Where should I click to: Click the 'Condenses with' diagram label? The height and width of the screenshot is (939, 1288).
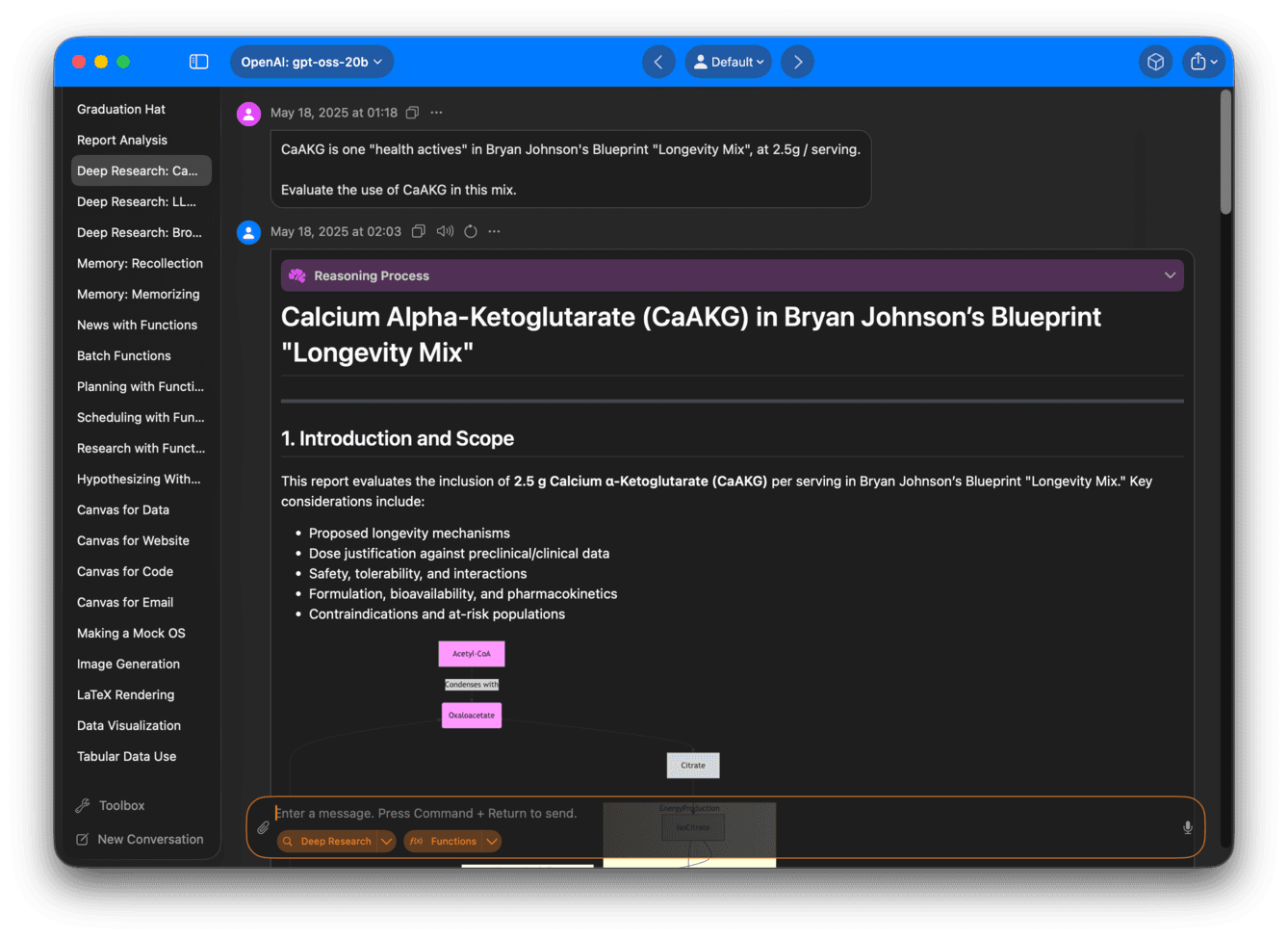coord(472,685)
